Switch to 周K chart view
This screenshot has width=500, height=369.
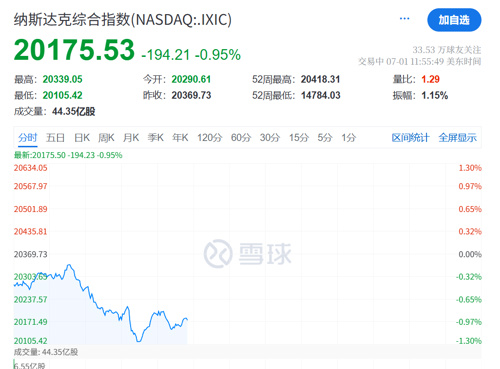click(106, 137)
